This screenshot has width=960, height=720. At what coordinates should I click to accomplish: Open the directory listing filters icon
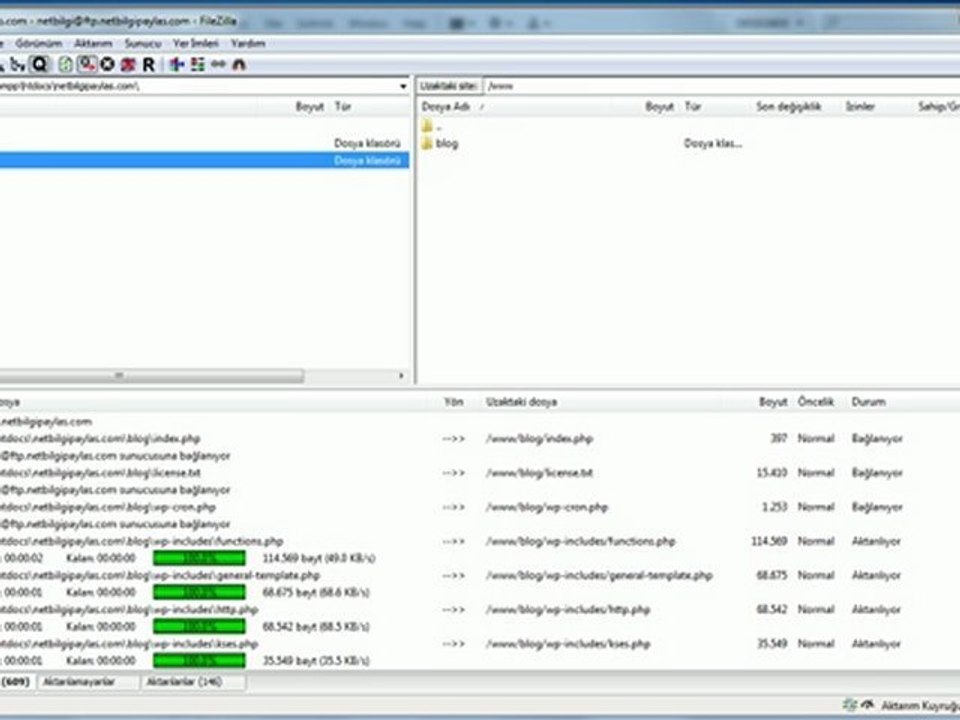coord(177,64)
